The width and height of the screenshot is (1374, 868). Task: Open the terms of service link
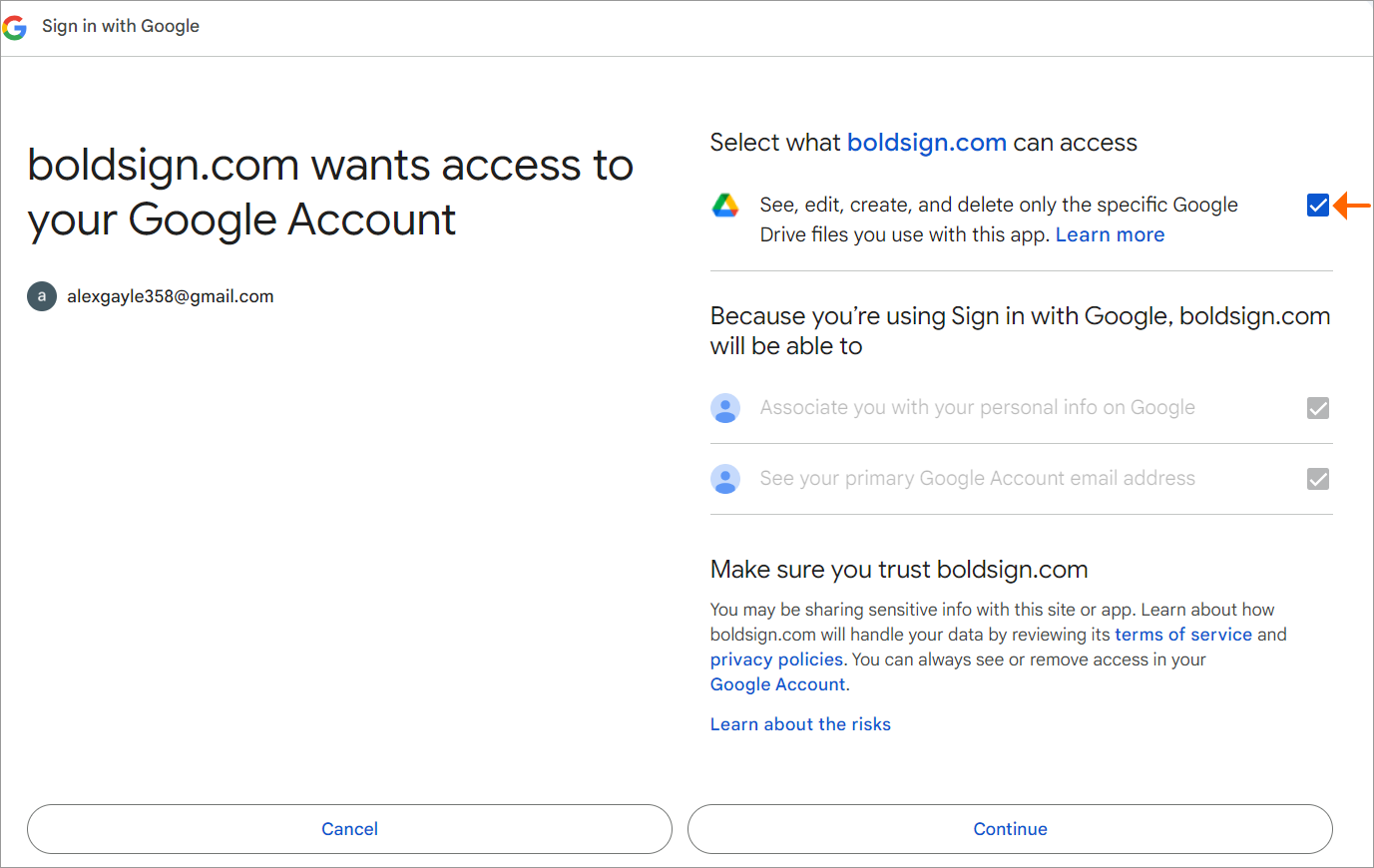click(1183, 635)
